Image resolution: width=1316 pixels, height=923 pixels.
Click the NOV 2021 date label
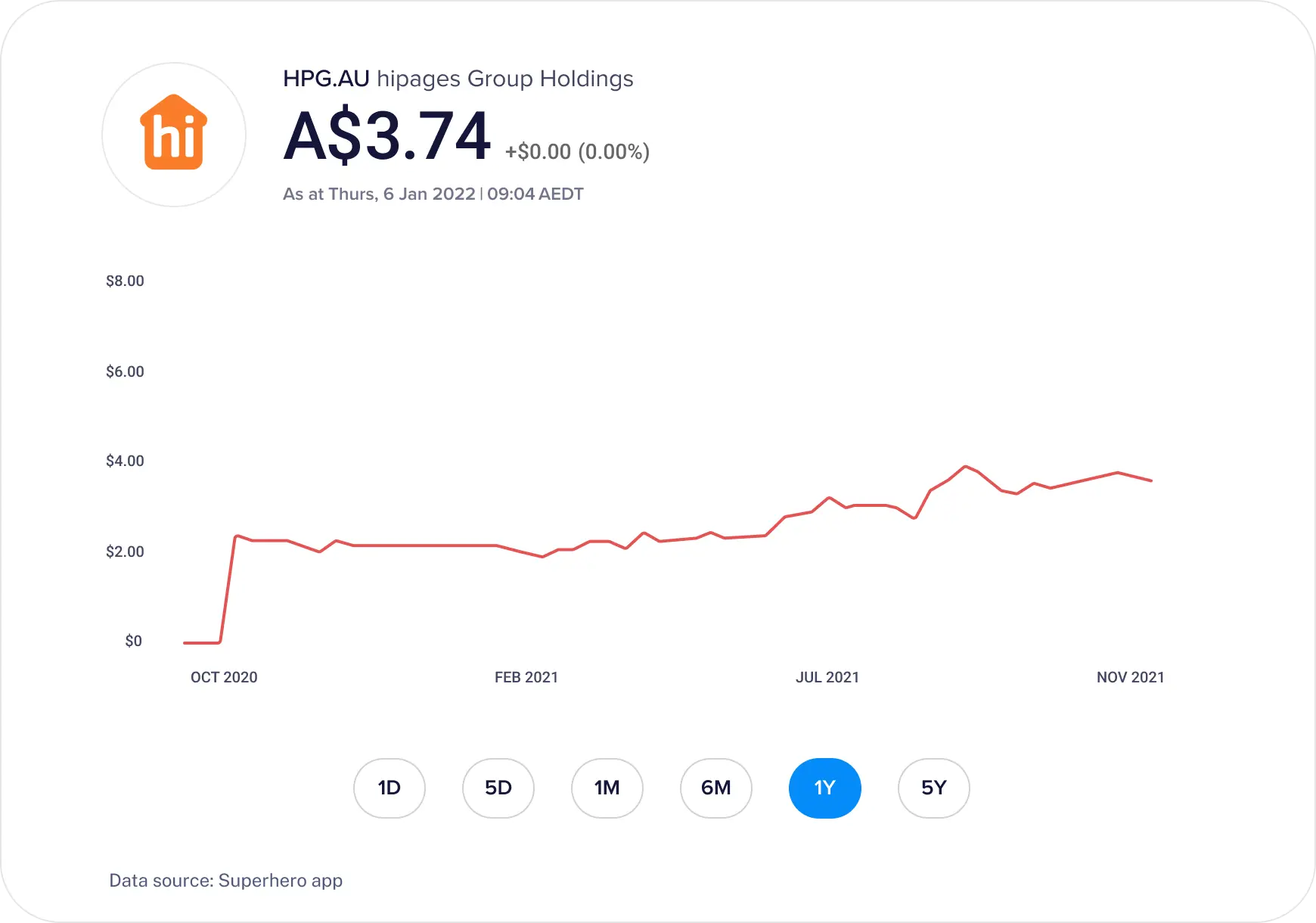pos(1131,678)
